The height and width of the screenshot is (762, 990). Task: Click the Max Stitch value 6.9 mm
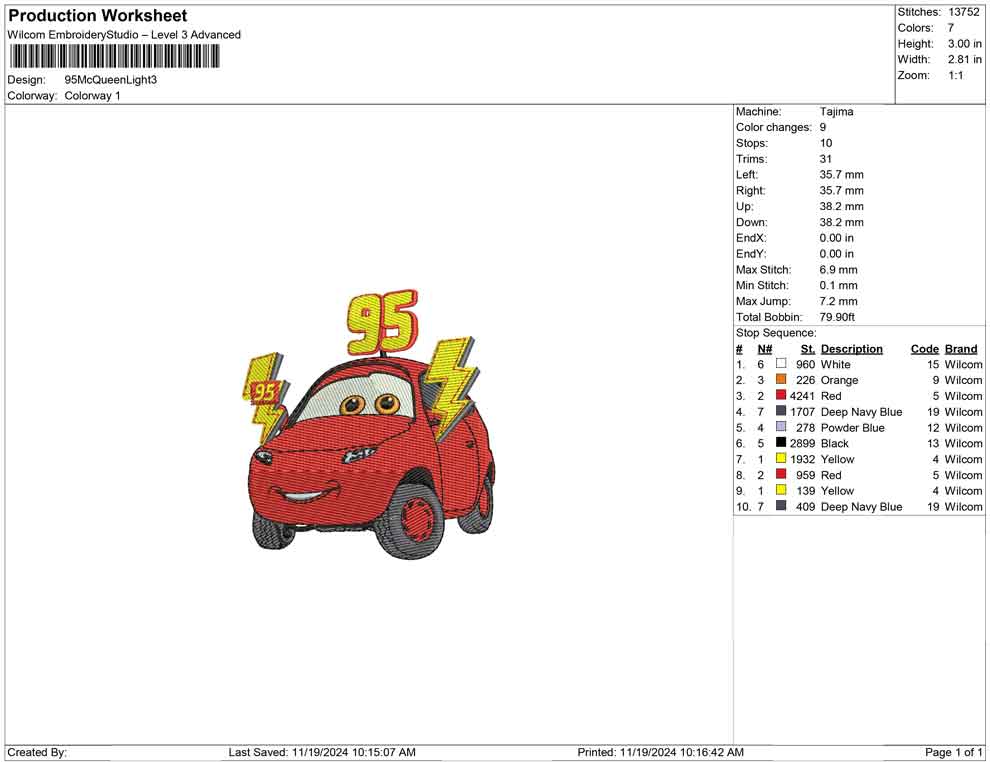coord(838,270)
